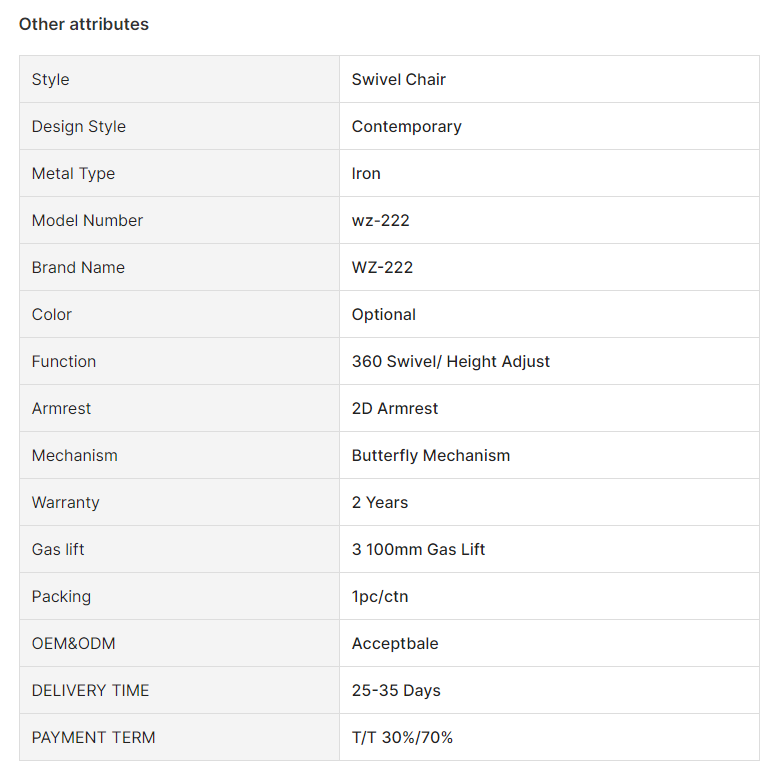The image size is (779, 773).
Task: Select the Acceptbale value text
Action: (x=395, y=643)
